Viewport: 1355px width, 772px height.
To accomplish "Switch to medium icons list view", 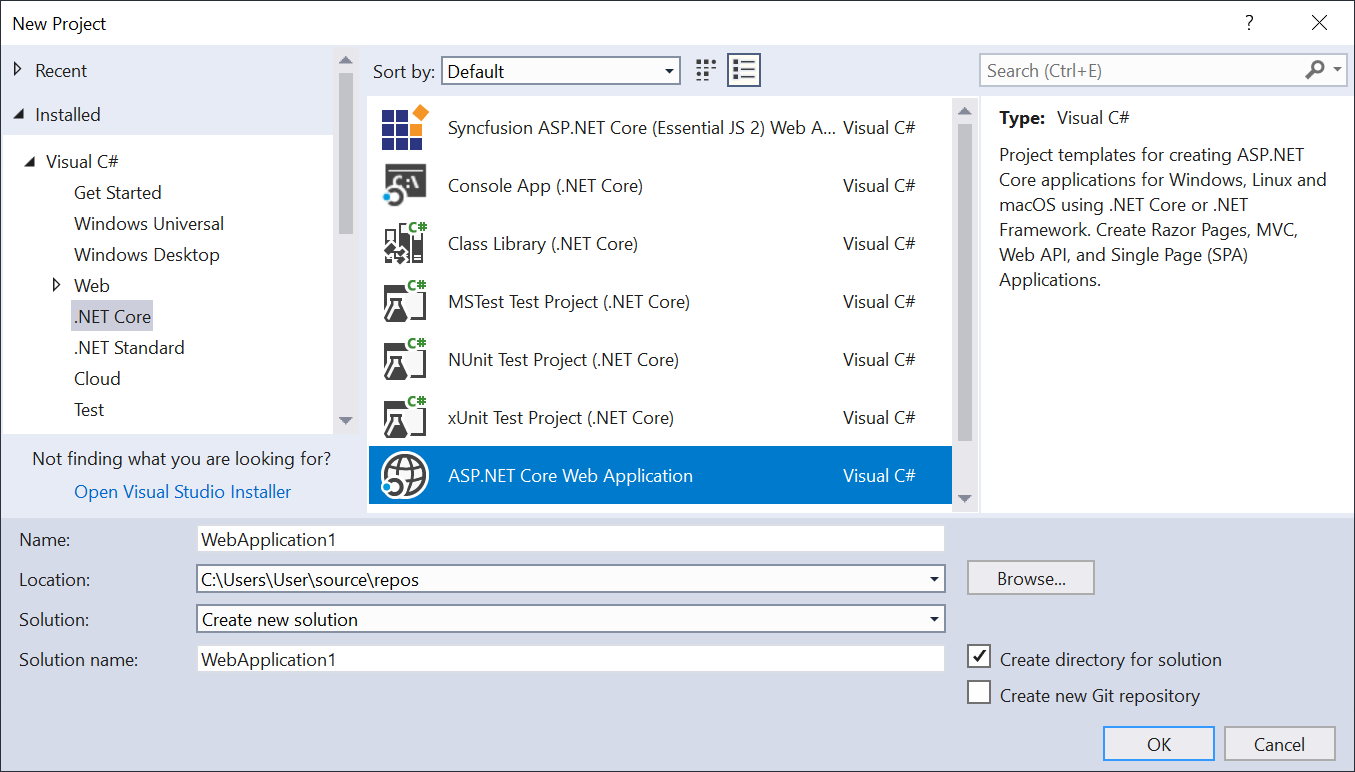I will point(743,70).
